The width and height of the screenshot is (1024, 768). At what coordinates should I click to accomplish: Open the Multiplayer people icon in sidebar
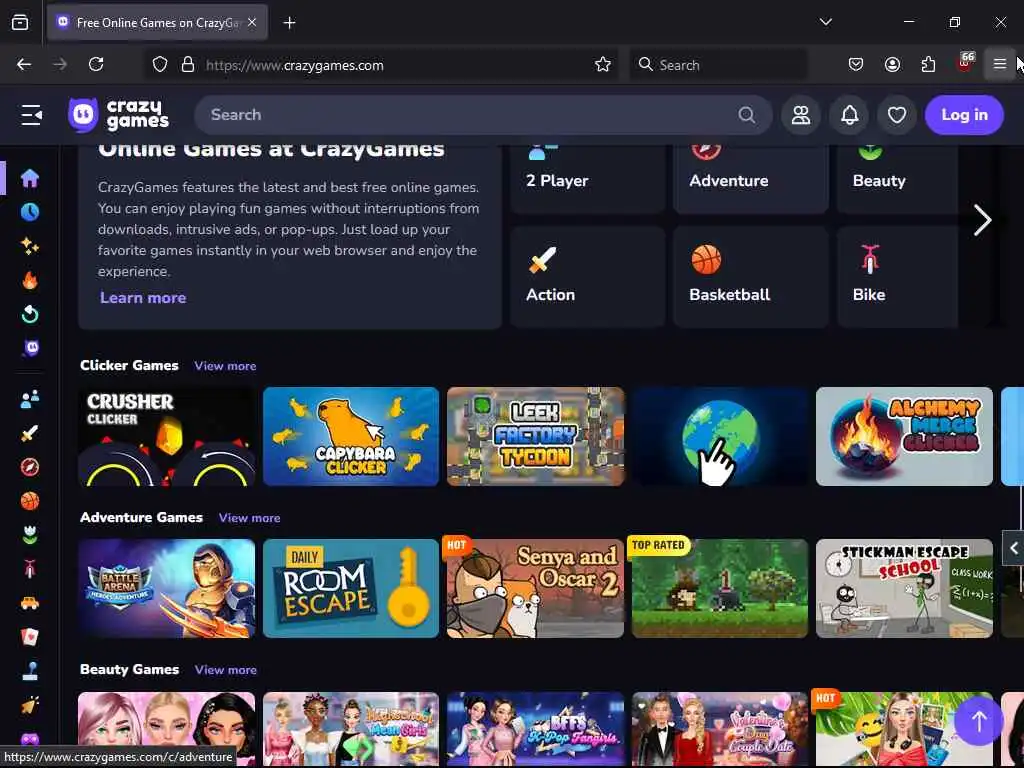30,399
